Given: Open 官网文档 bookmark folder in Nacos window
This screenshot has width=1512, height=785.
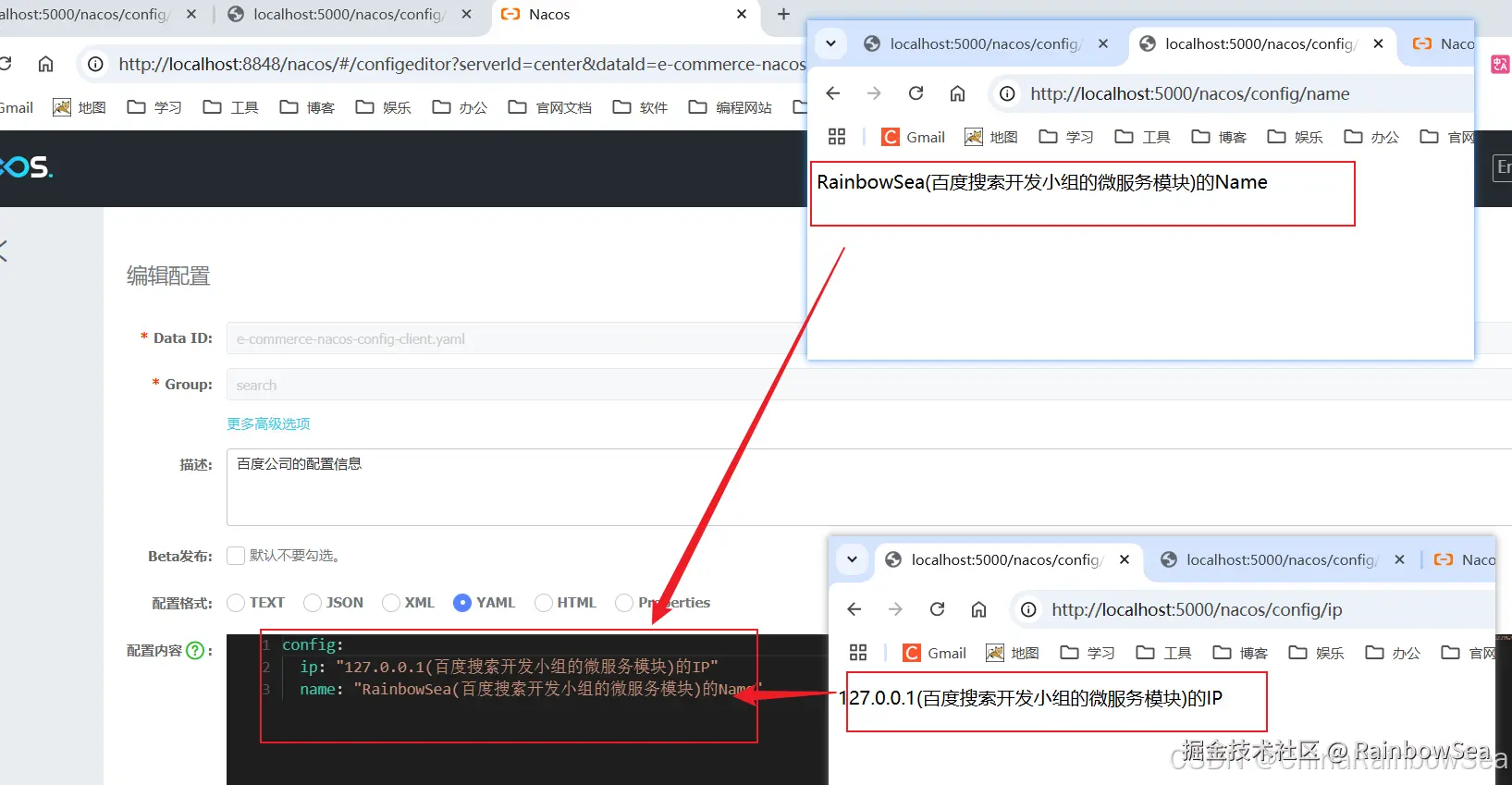Looking at the screenshot, I should pos(550,107).
